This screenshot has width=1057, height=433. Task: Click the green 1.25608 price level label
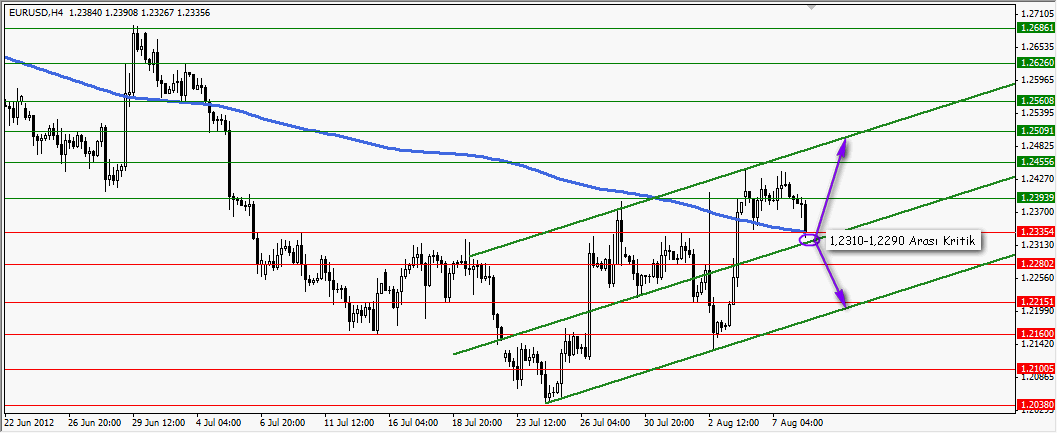click(x=1037, y=100)
